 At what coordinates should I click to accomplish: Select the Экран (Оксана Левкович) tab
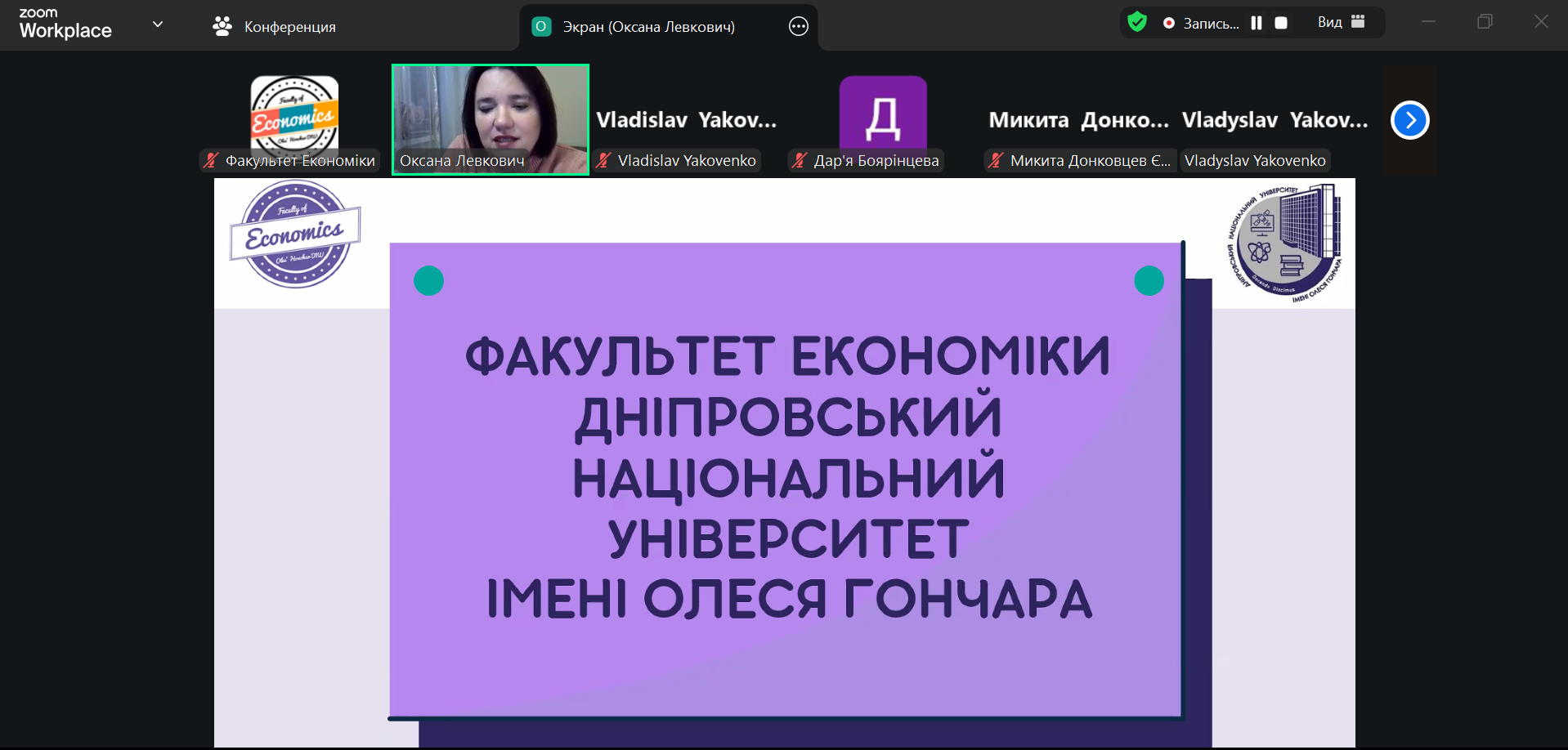(x=647, y=27)
